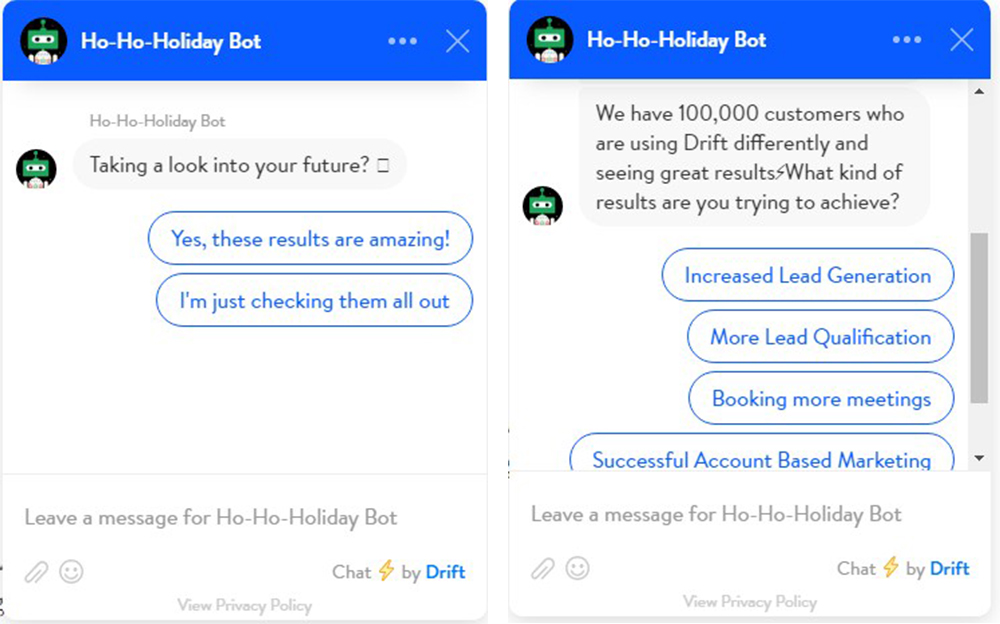The image size is (1000, 624).
Task: Choose "Yes, these results are amazing!" reply
Action: point(310,239)
